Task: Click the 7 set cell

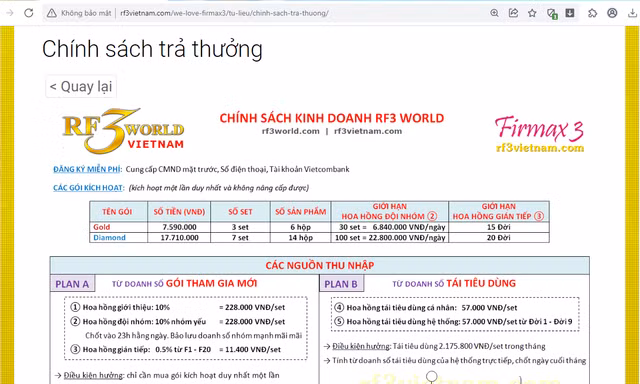Action: 240,238
